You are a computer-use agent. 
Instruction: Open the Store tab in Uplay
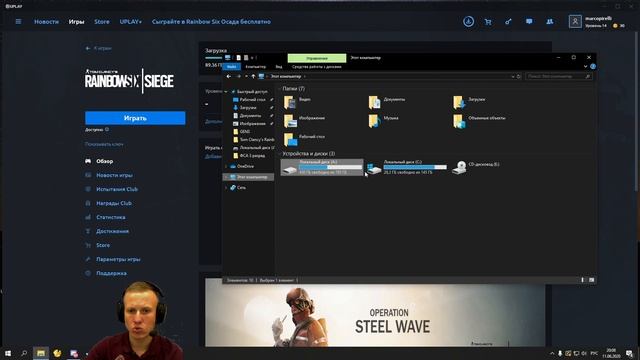pyautogui.click(x=102, y=22)
